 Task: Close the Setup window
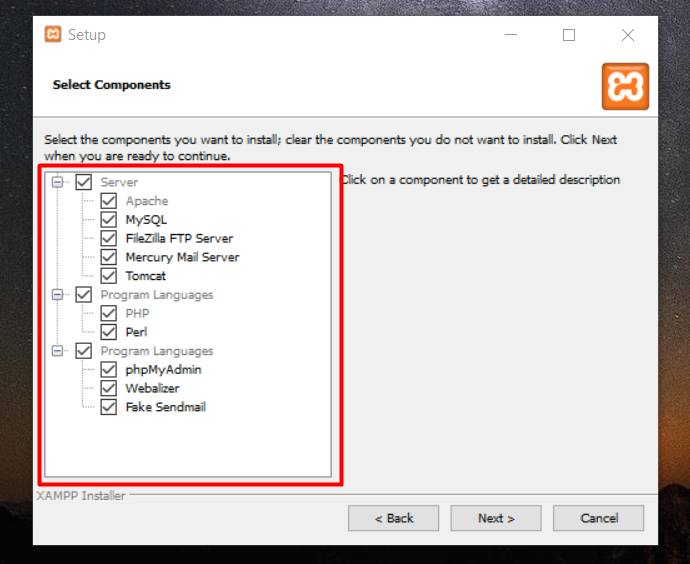(x=628, y=35)
